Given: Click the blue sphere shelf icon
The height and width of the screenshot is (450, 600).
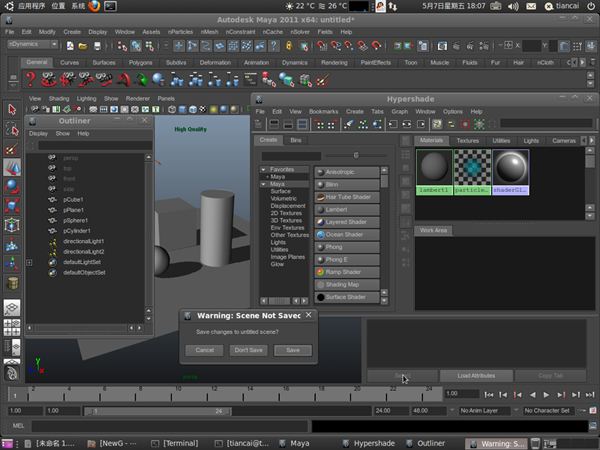Looking at the screenshot, I should (x=158, y=80).
